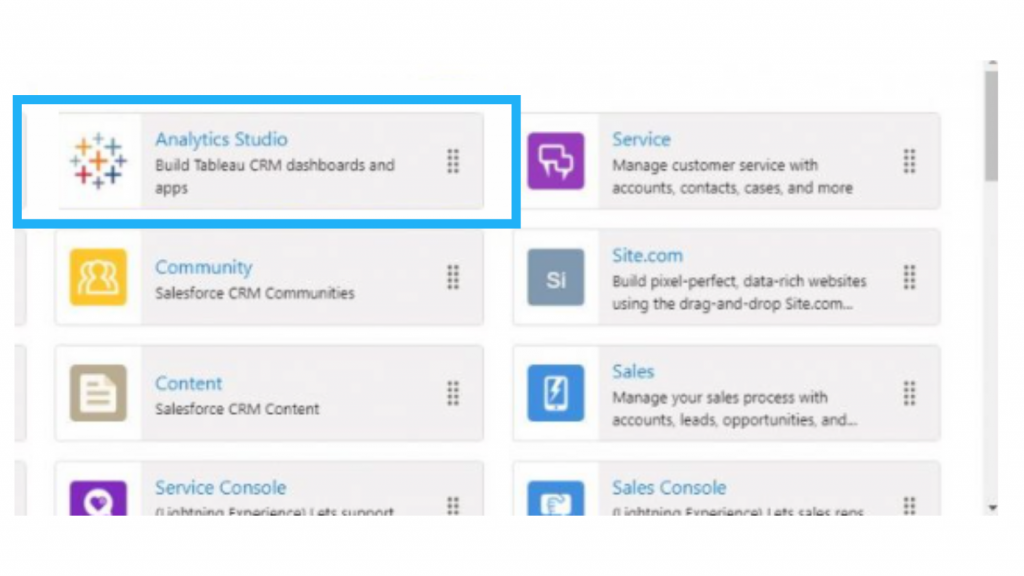Click the blue Sales Console icon

(556, 499)
